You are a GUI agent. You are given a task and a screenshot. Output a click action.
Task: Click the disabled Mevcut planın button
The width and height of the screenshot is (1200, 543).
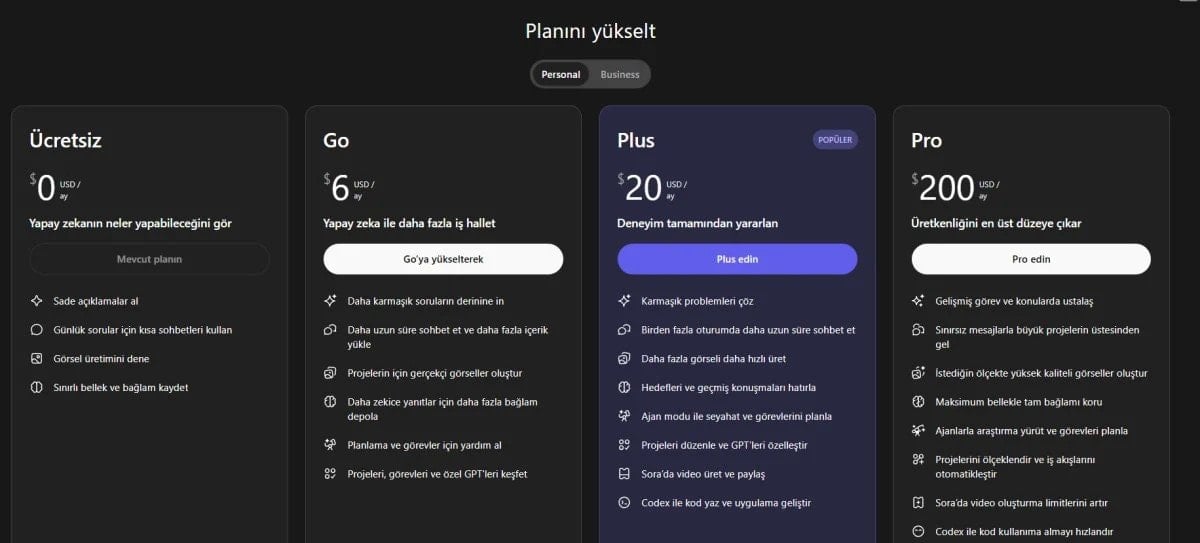(149, 259)
